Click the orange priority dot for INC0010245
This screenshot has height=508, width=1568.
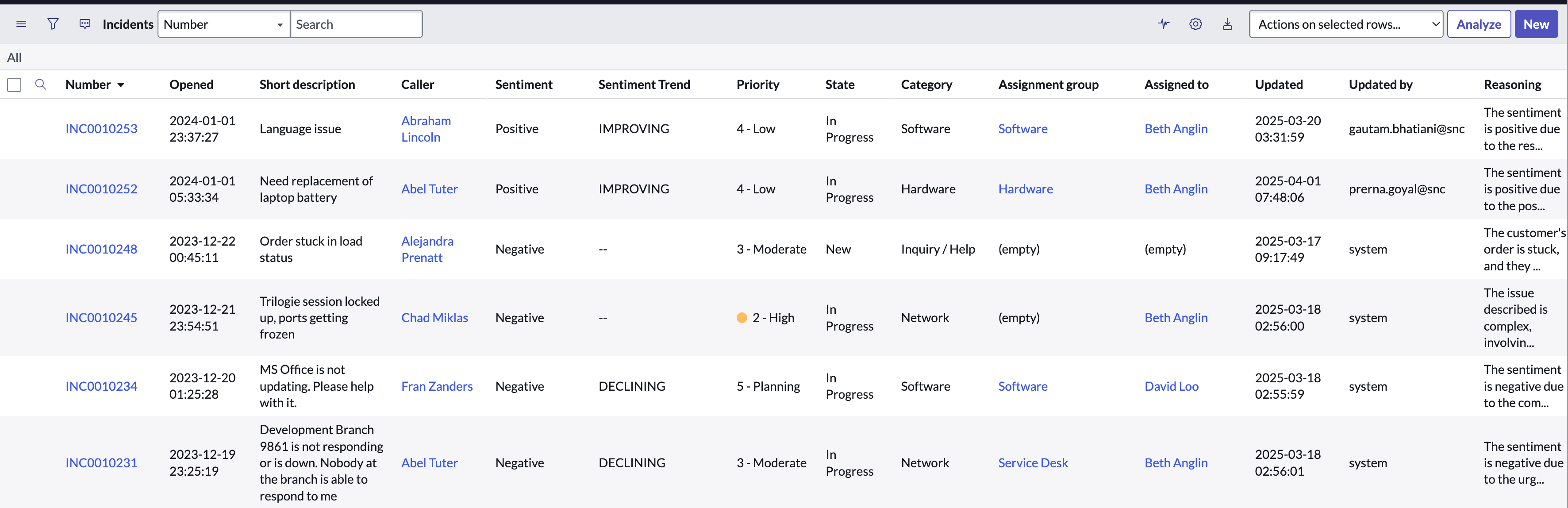[x=742, y=318]
